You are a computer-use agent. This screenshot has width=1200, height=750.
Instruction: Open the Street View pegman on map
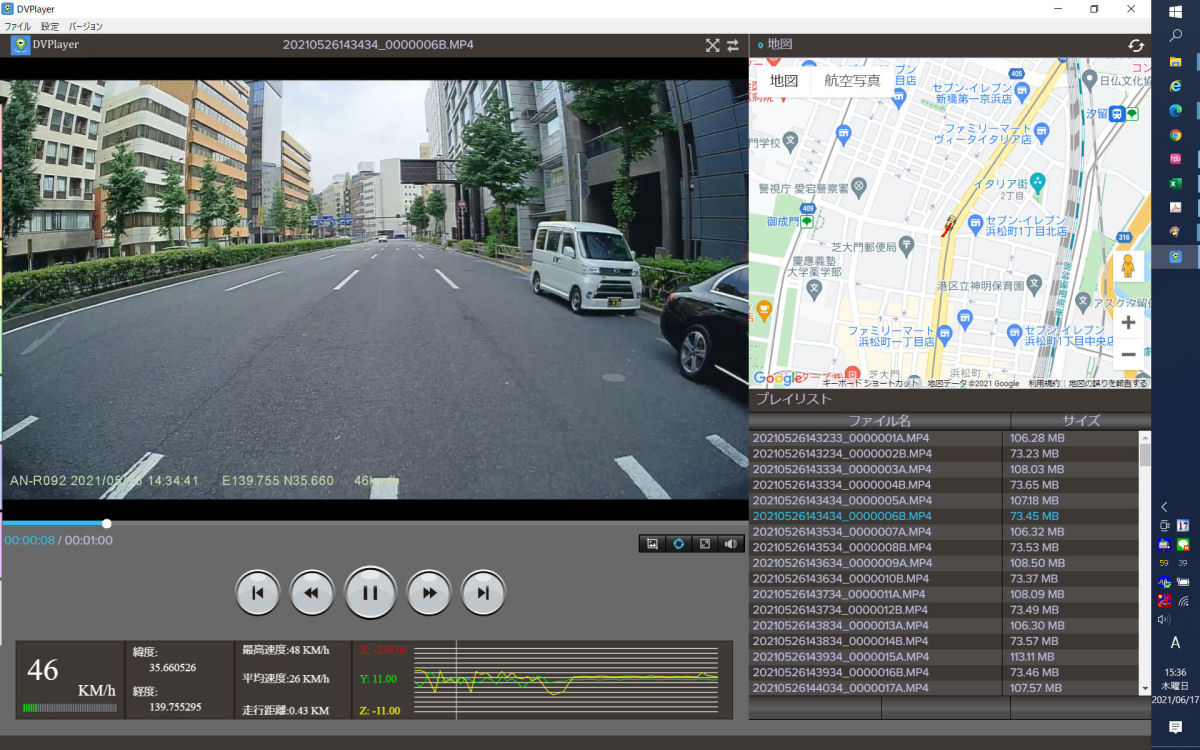coord(1128,267)
